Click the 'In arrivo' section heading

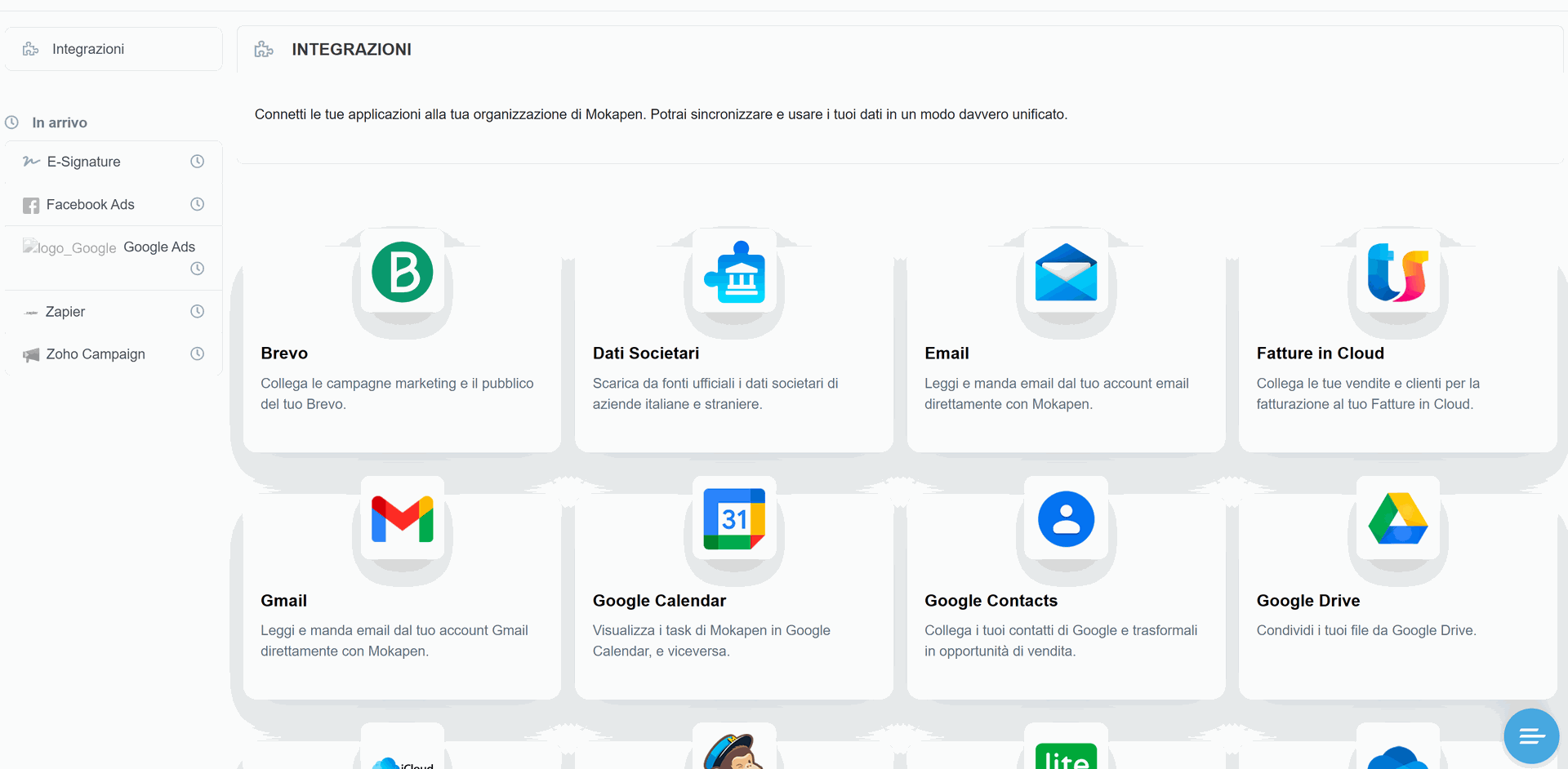[60, 122]
